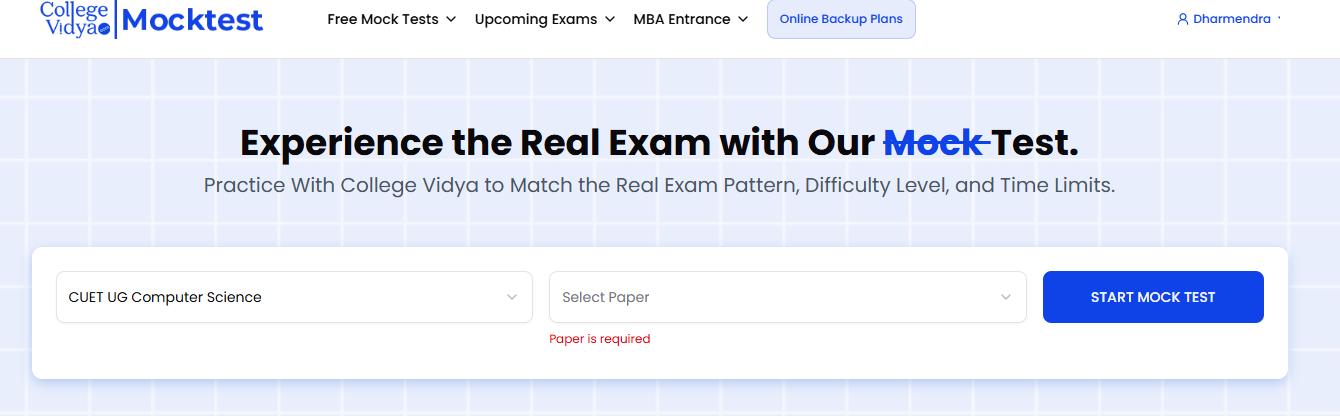Click the user profile icon beside Dharmendra
Image resolution: width=1340 pixels, height=416 pixels.
[1183, 19]
